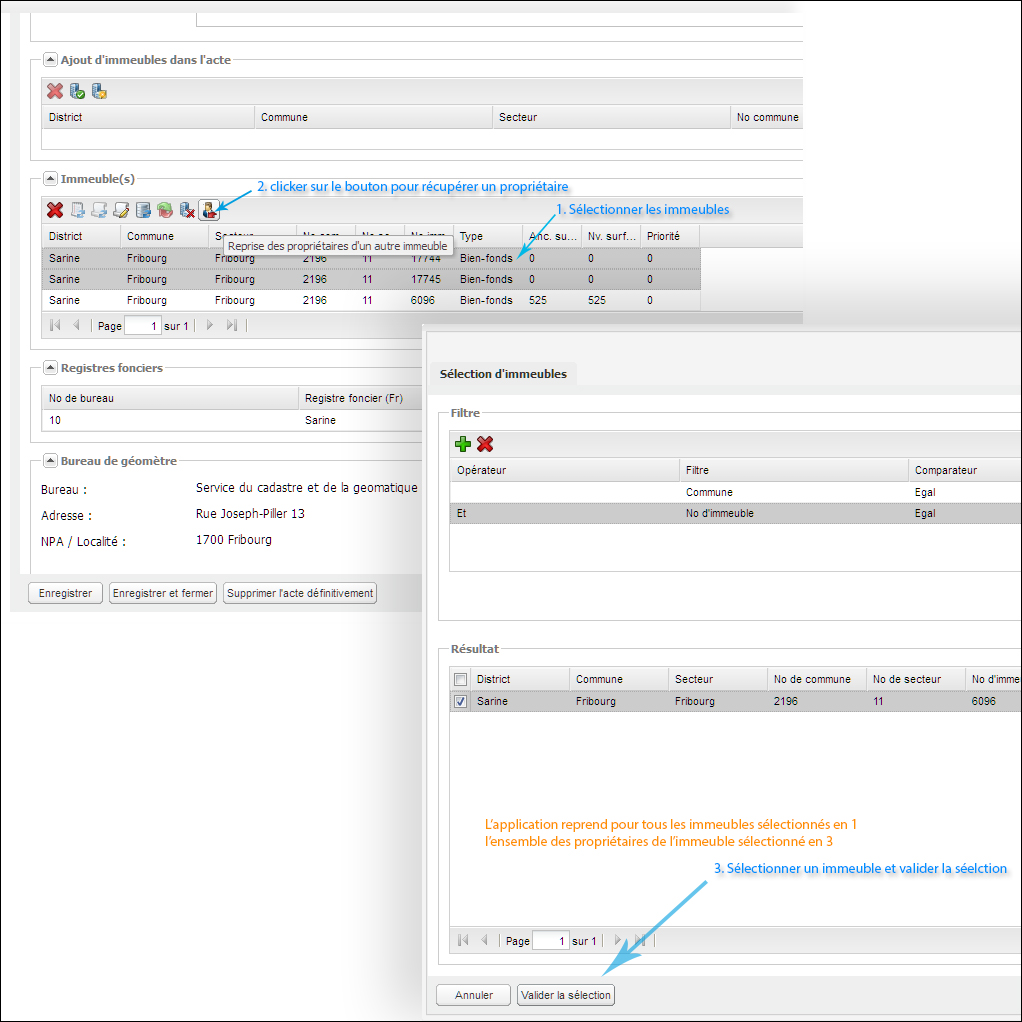The width and height of the screenshot is (1022, 1022).
Task: Click green and red refresh icon in Immeuble(s) toolbar
Action: tap(164, 210)
